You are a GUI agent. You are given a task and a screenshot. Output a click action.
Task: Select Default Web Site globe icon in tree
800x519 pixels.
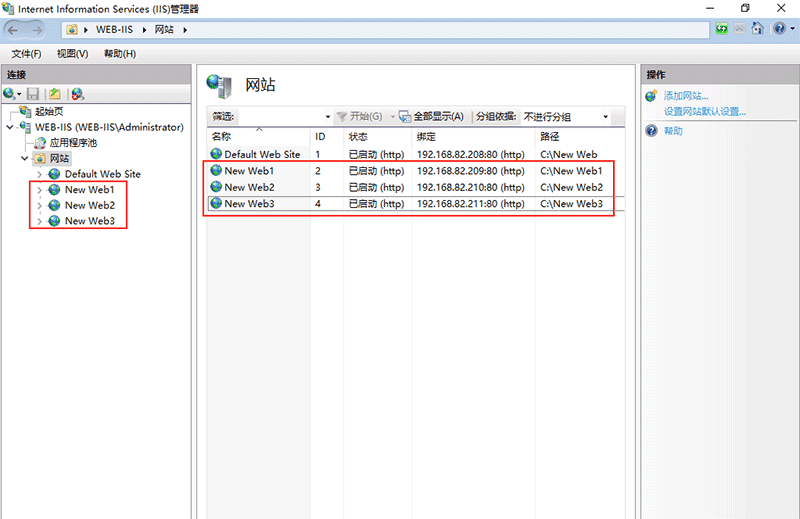54,174
